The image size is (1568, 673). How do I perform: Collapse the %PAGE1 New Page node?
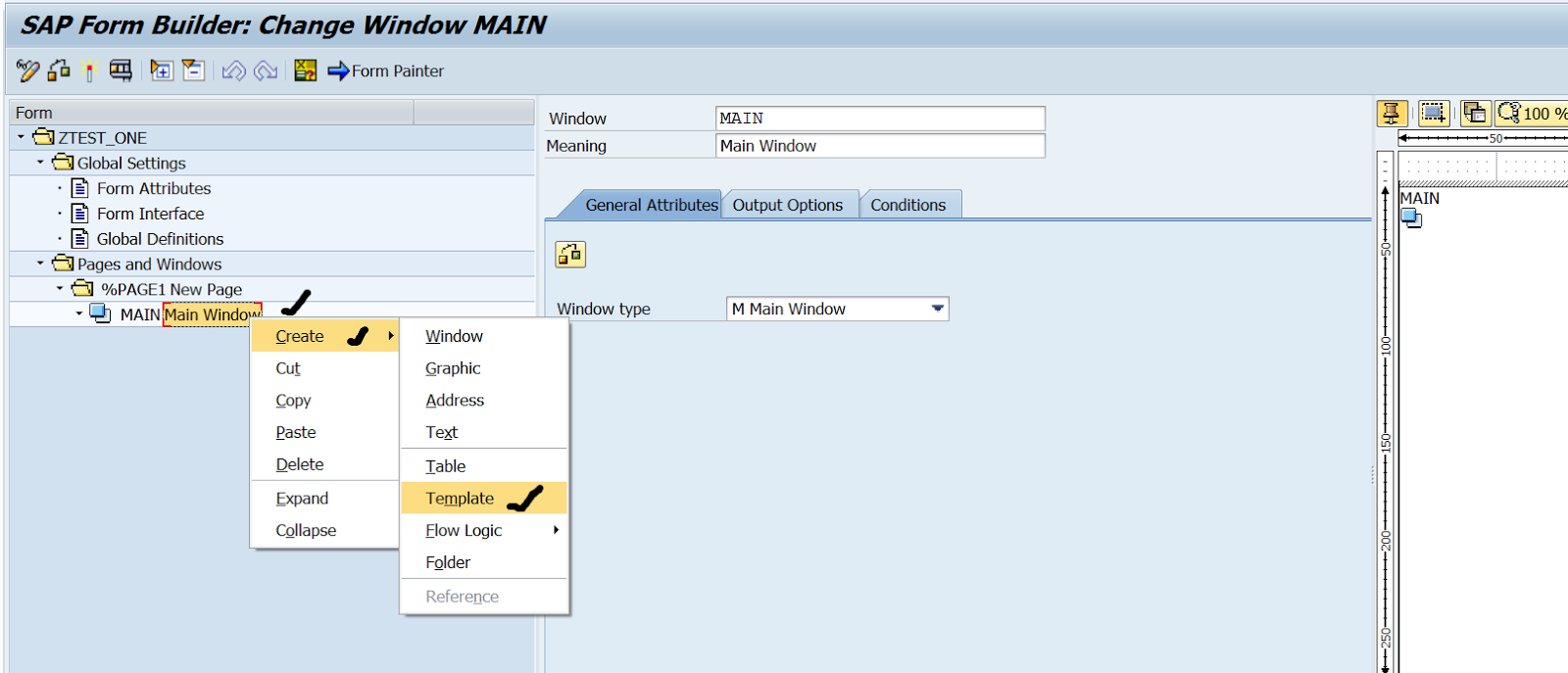[x=60, y=289]
